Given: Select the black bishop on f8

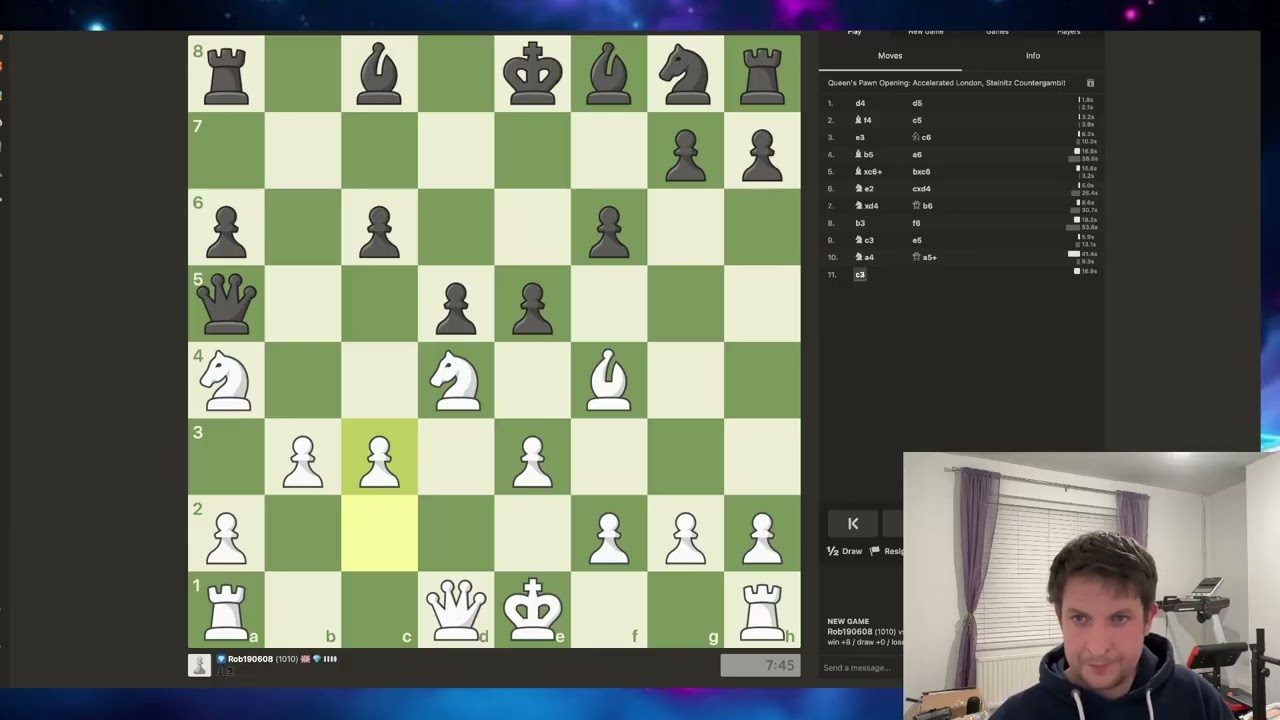Looking at the screenshot, I should click(x=609, y=74).
